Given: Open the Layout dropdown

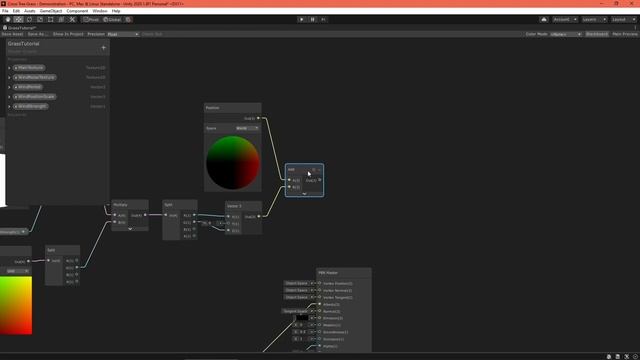Looking at the screenshot, I should (624, 20).
